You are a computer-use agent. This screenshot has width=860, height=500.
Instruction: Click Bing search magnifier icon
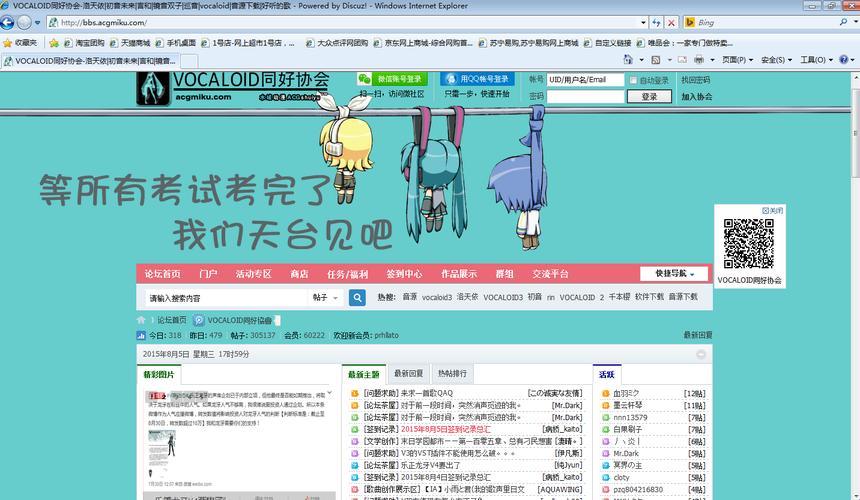point(844,22)
